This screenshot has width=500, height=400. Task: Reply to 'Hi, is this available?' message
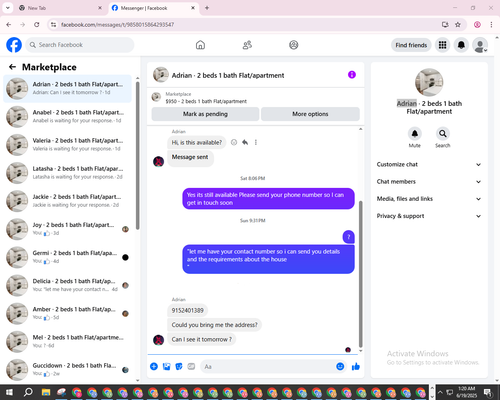click(245, 142)
